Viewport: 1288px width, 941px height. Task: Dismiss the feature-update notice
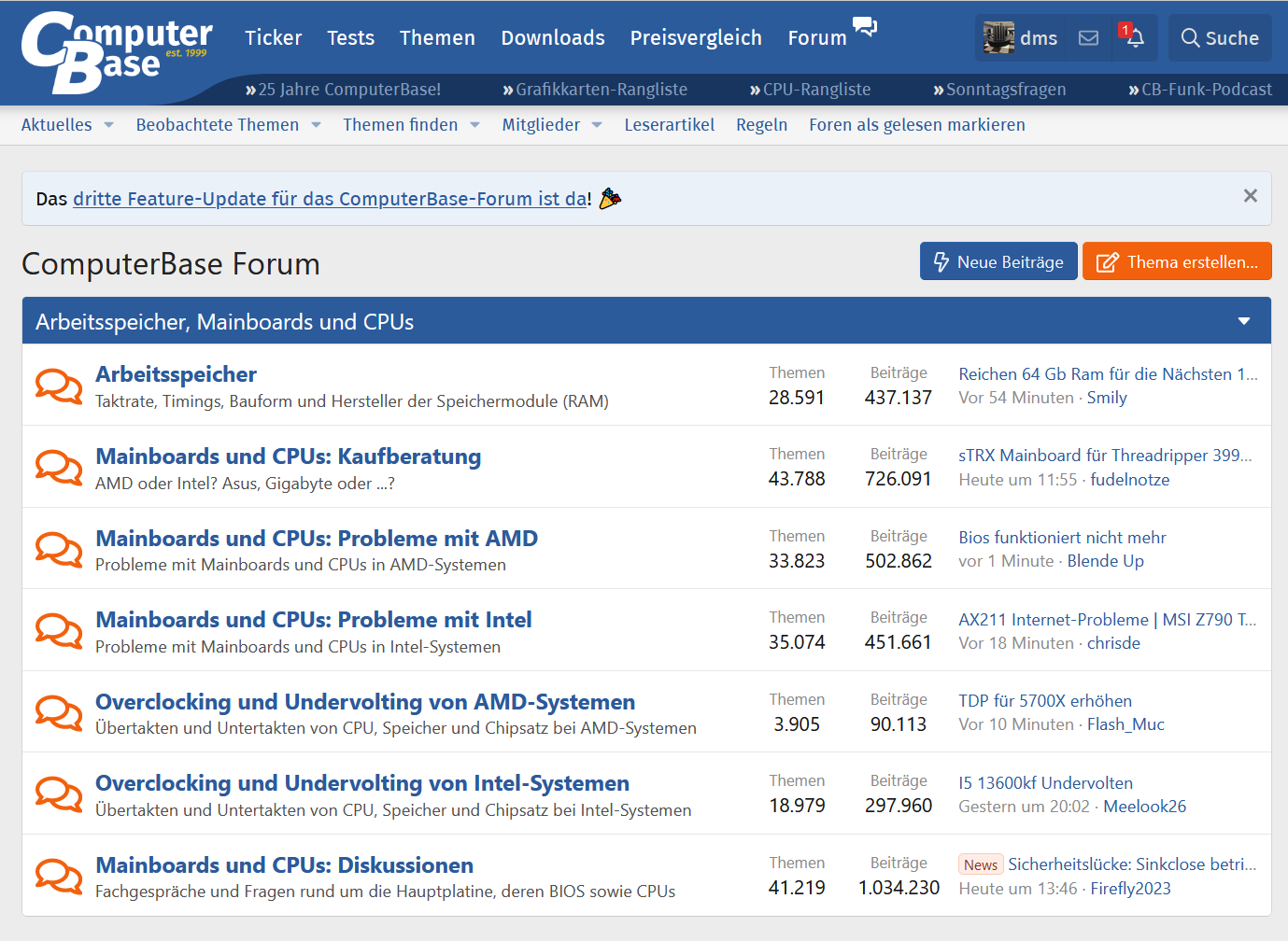pos(1250,196)
